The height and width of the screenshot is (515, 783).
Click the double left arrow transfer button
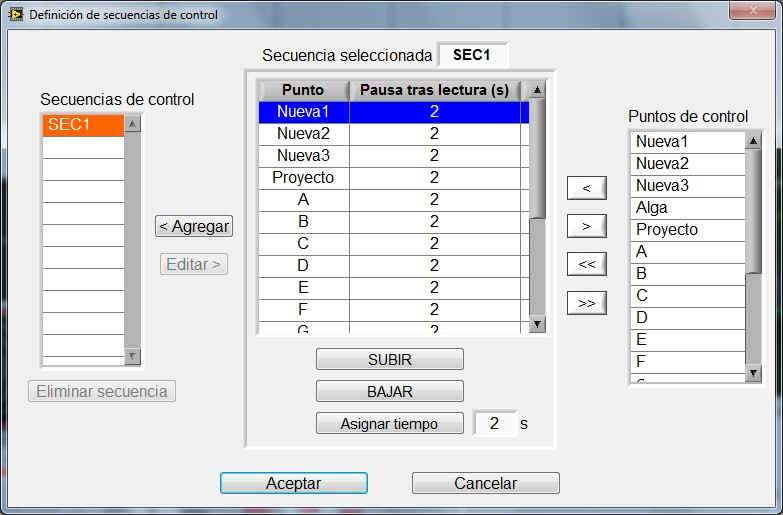point(586,264)
